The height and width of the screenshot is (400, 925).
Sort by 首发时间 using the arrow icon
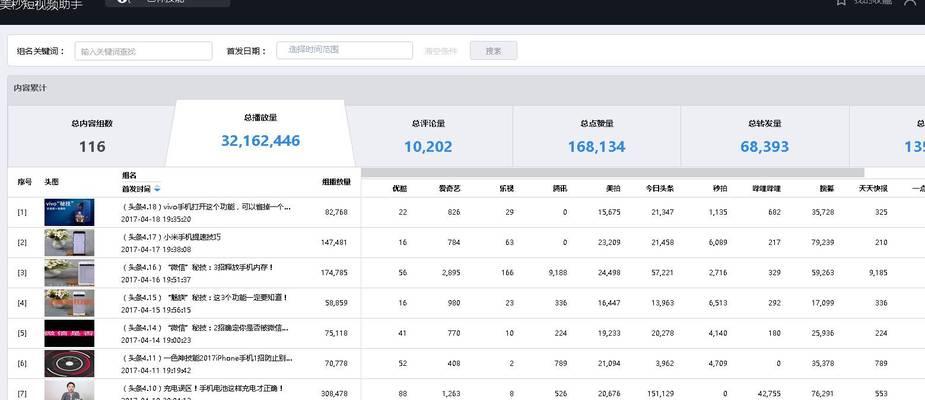[x=158, y=189]
